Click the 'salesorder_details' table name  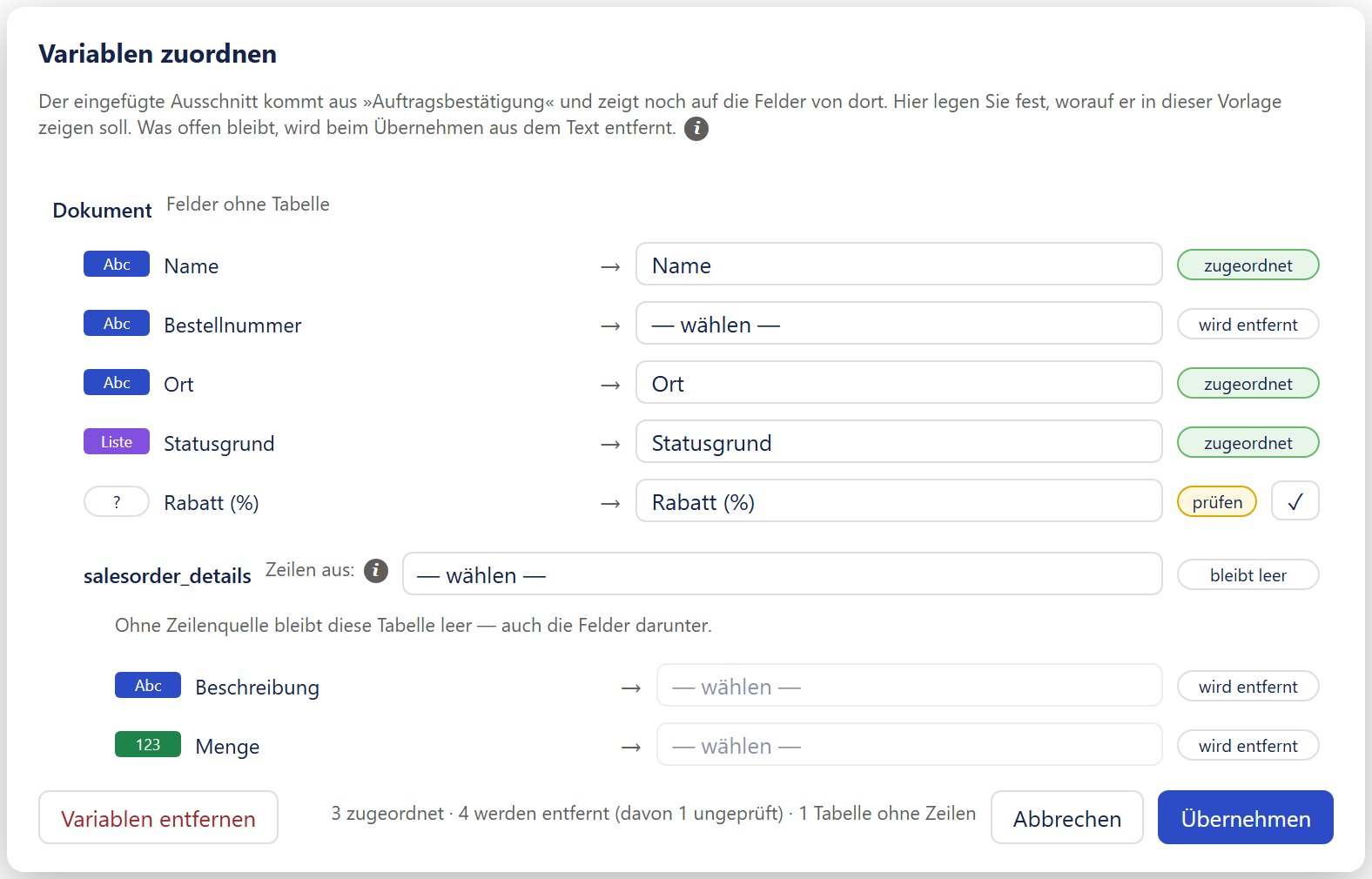[167, 576]
